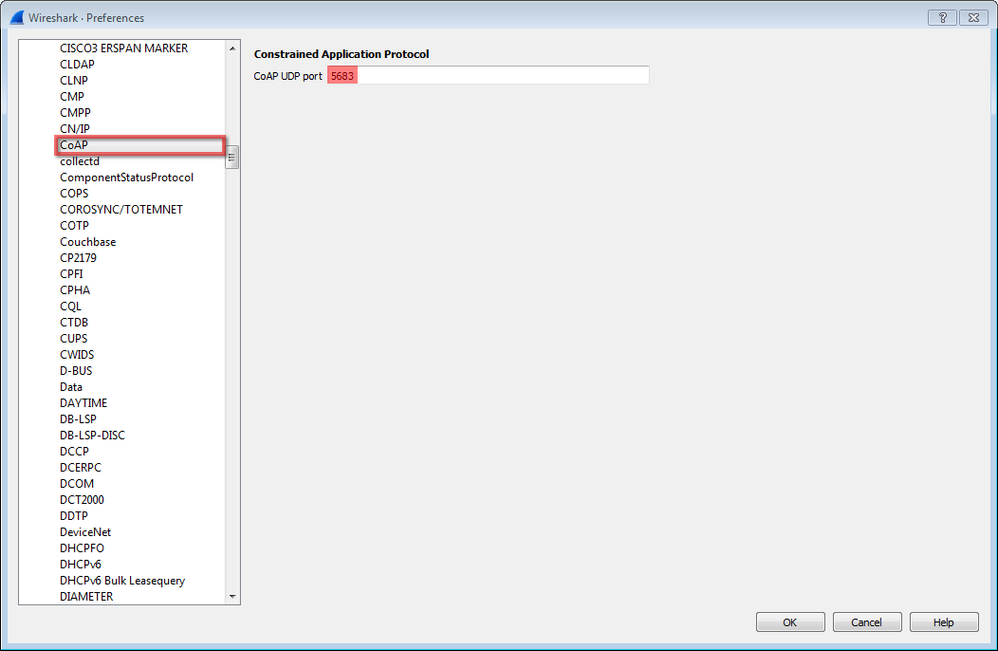Screen dimensions: 998x651
Task: Select the CTDB protocol entry
Action: pyautogui.click(x=74, y=322)
